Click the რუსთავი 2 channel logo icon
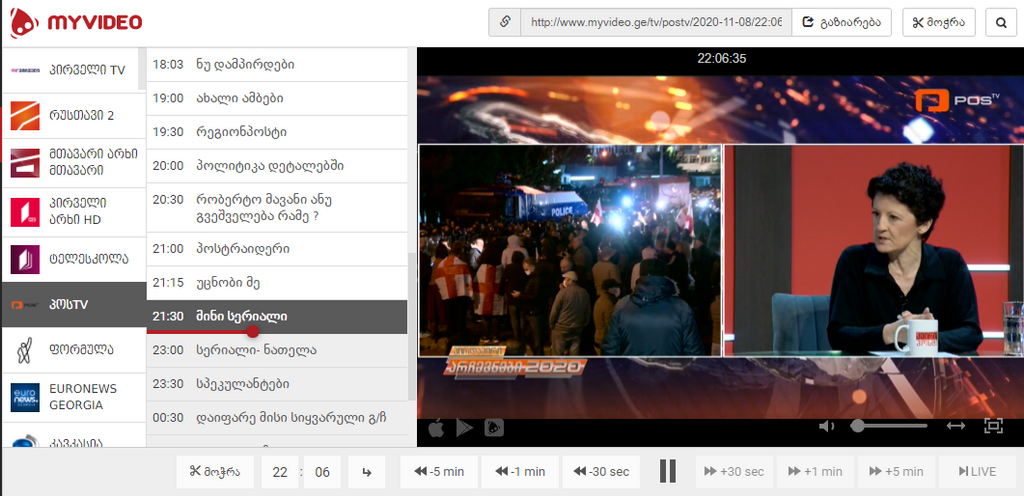Image resolution: width=1024 pixels, height=496 pixels. (x=25, y=116)
